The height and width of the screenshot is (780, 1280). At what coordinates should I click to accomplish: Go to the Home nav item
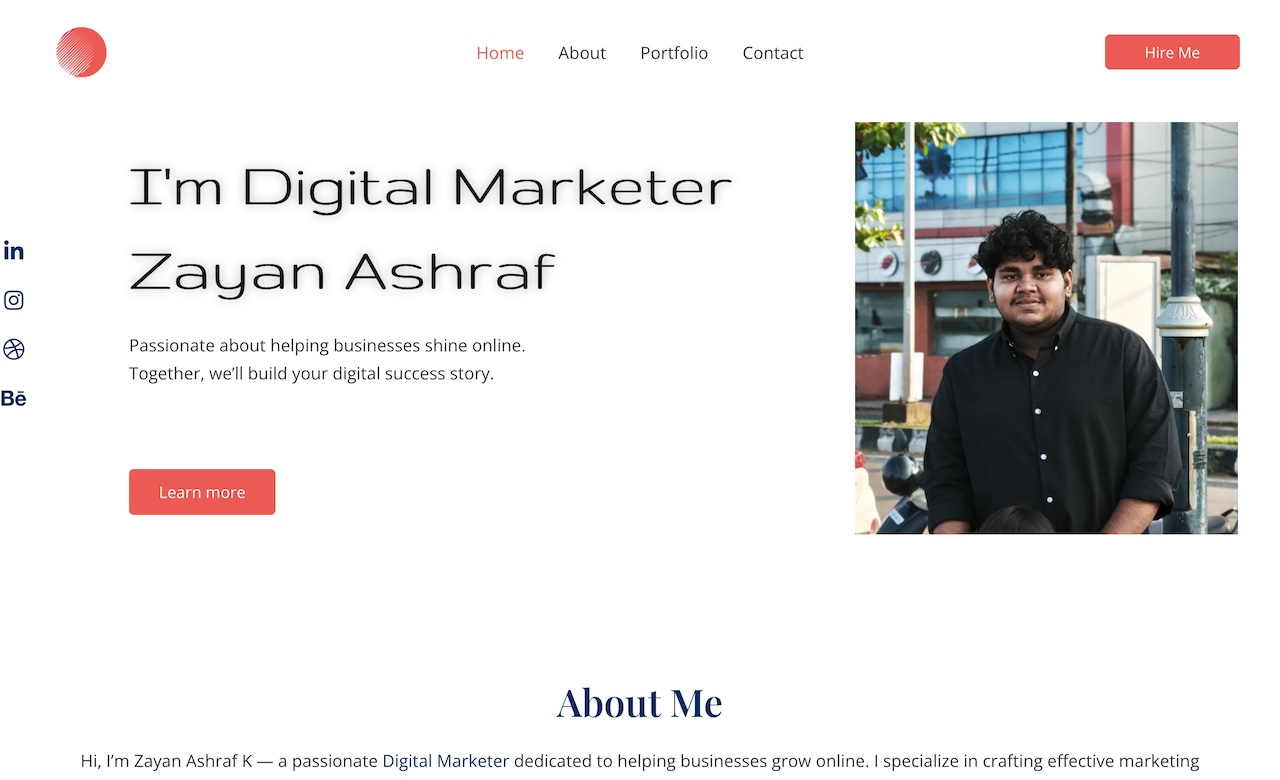coord(500,53)
